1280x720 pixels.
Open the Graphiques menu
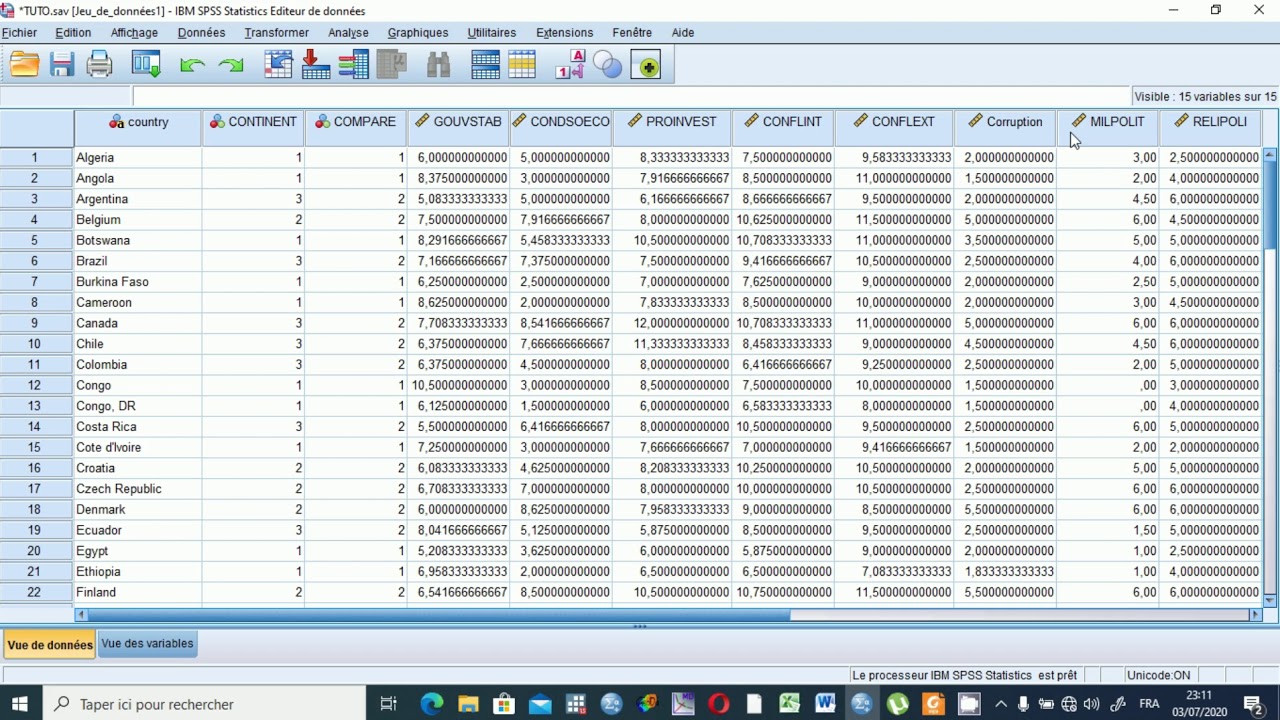click(x=418, y=32)
